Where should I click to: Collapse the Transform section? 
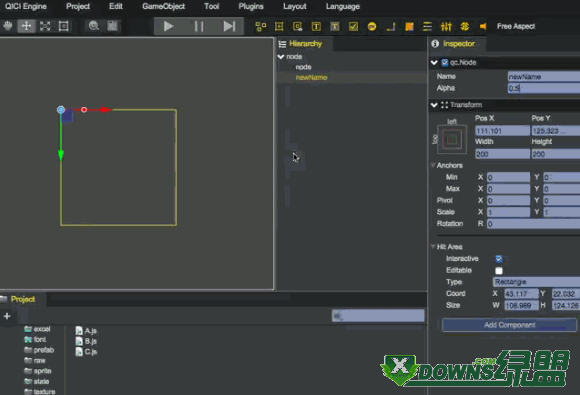click(434, 105)
